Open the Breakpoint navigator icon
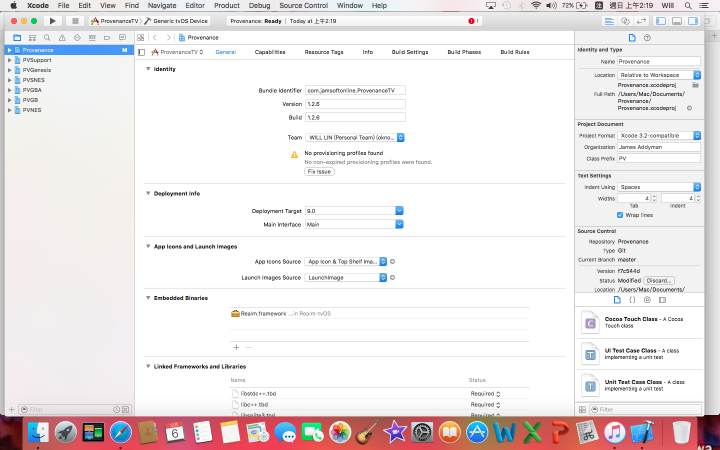 [107, 38]
